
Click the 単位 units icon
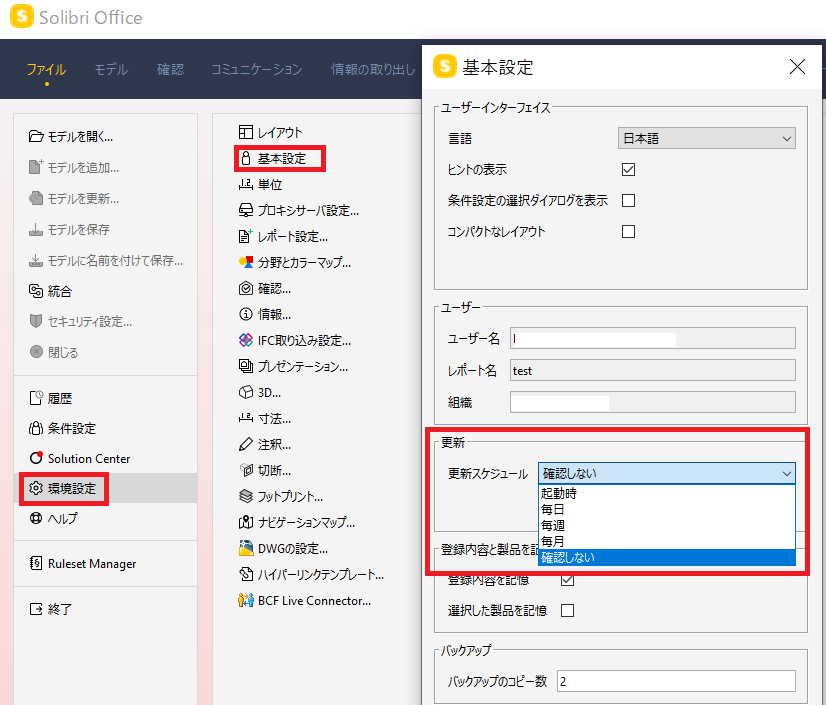tap(245, 184)
